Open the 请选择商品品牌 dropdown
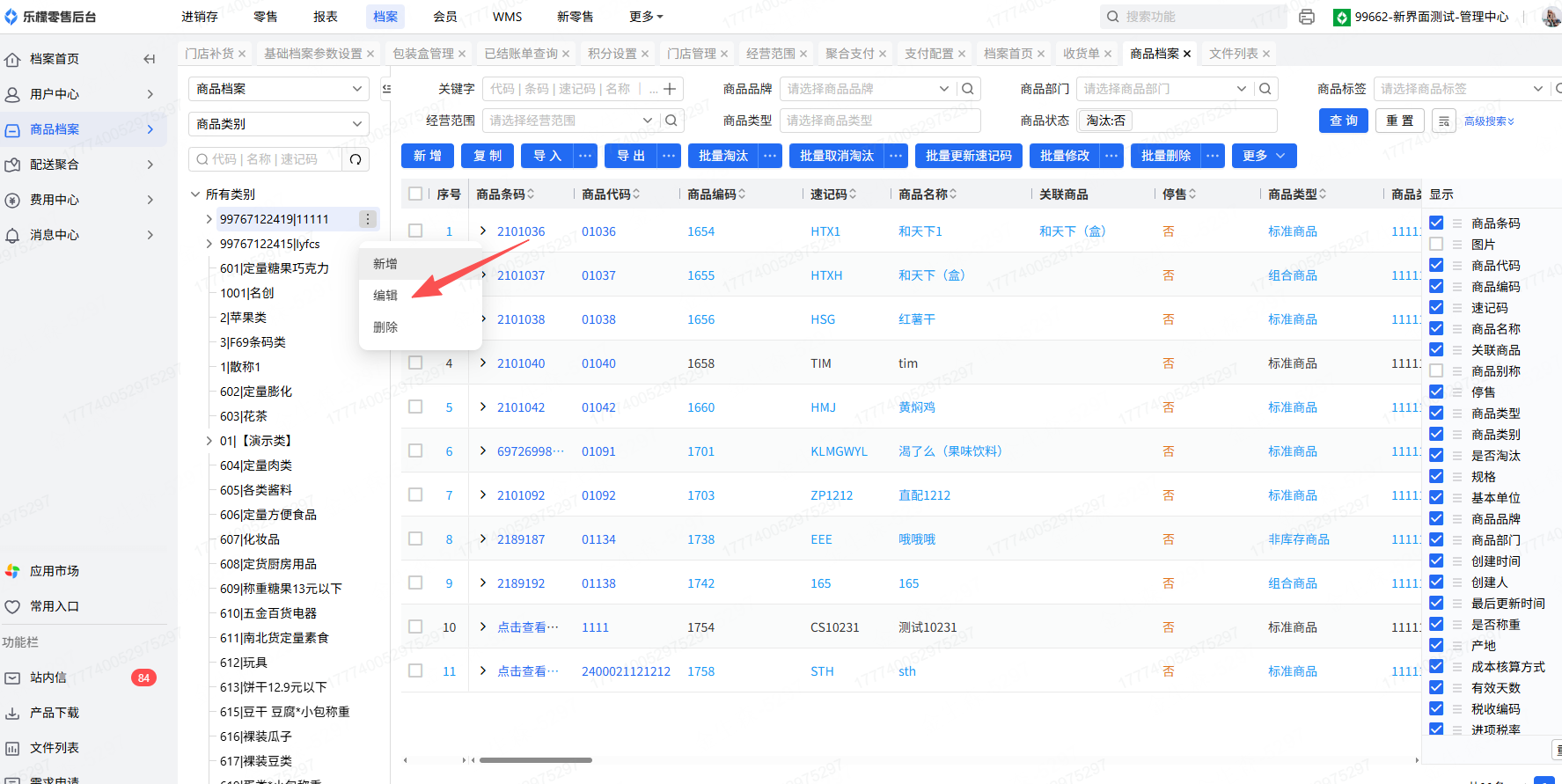This screenshot has height=784, width=1562. [x=868, y=89]
